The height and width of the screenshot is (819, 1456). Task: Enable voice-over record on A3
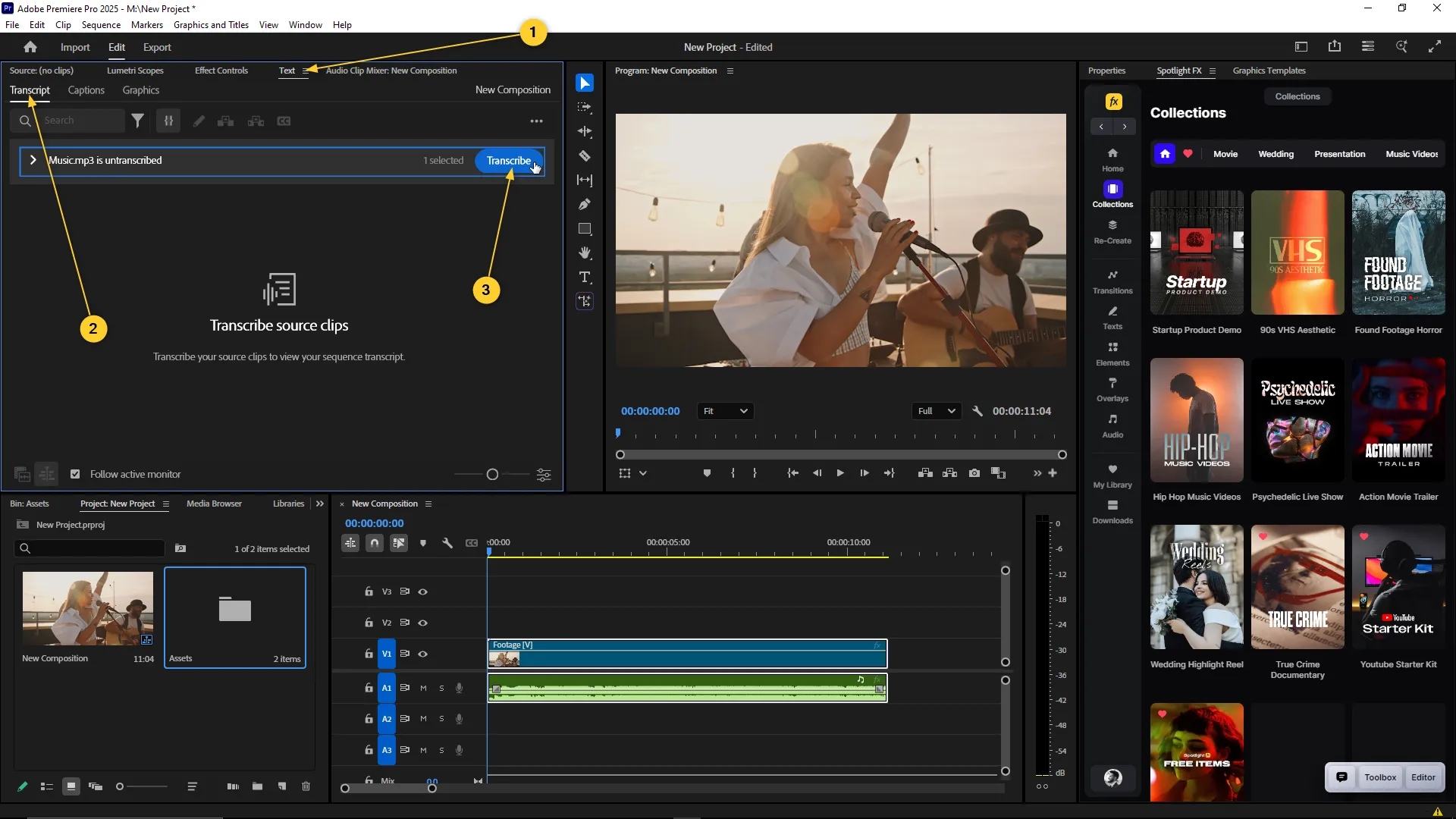click(459, 750)
